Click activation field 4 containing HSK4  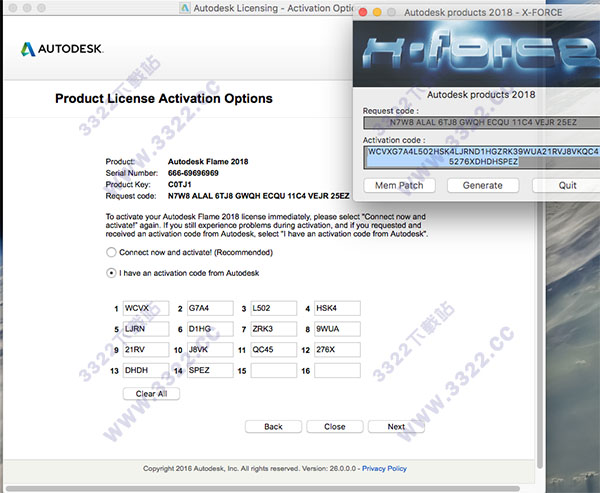point(337,308)
